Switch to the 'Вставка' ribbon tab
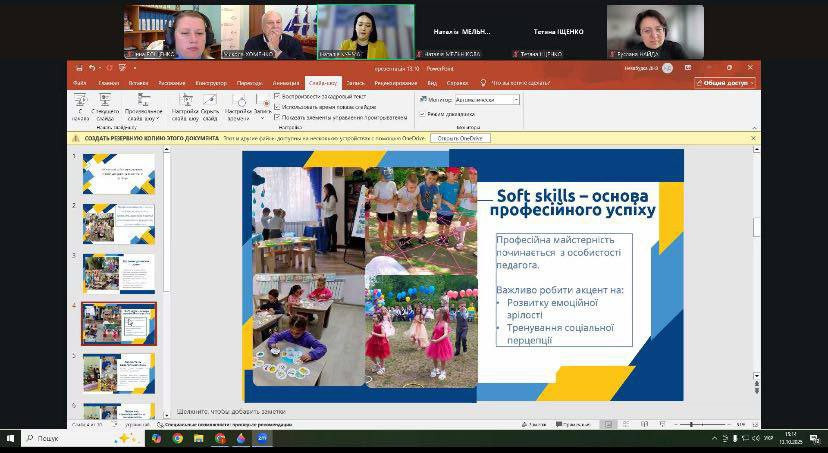This screenshot has height=453, width=828. tap(138, 83)
